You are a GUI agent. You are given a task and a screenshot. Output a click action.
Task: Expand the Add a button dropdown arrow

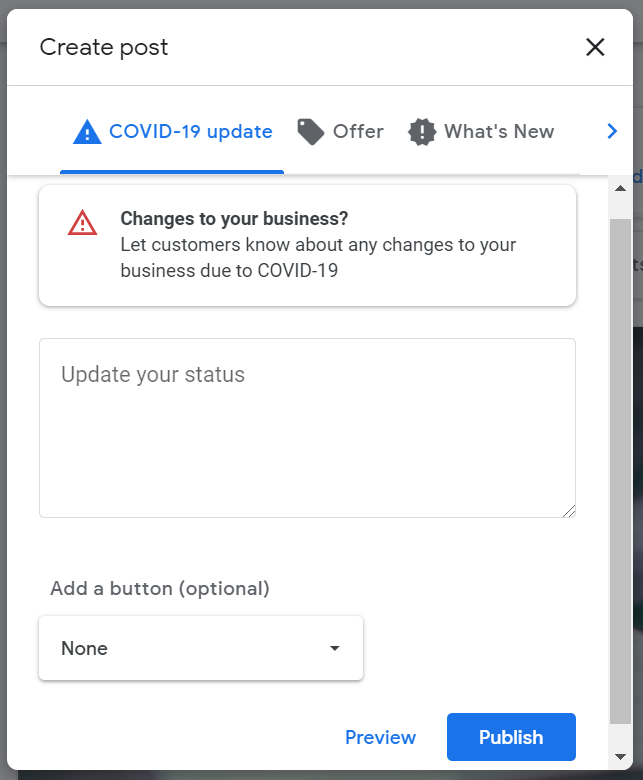point(335,648)
